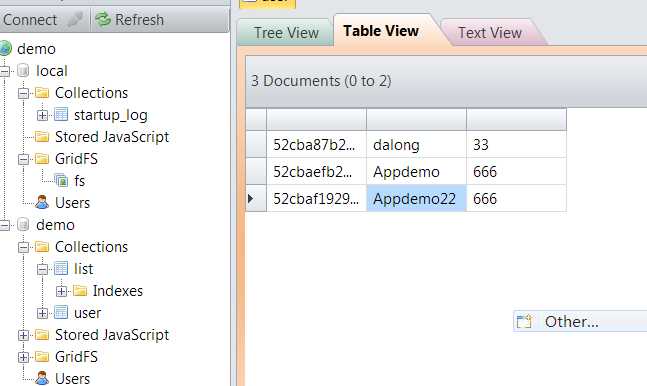Select Stored JavaScript label under local database
647x386 pixels.
[x=112, y=137]
